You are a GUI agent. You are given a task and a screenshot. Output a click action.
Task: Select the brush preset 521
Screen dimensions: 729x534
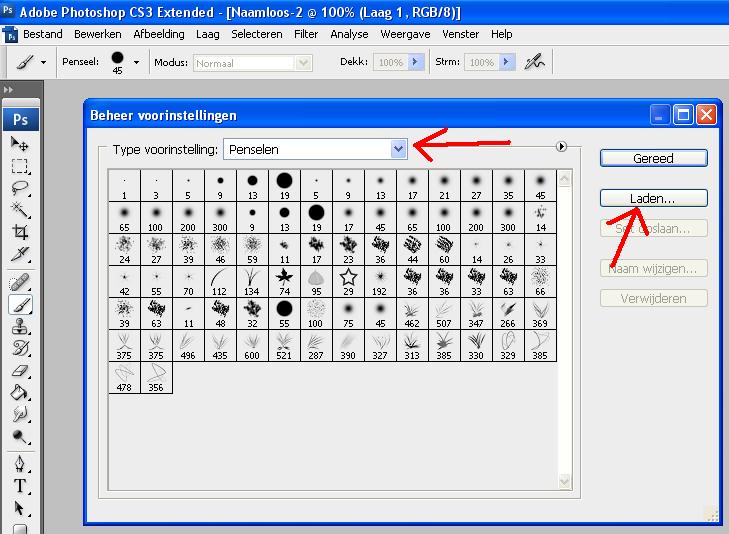(285, 346)
